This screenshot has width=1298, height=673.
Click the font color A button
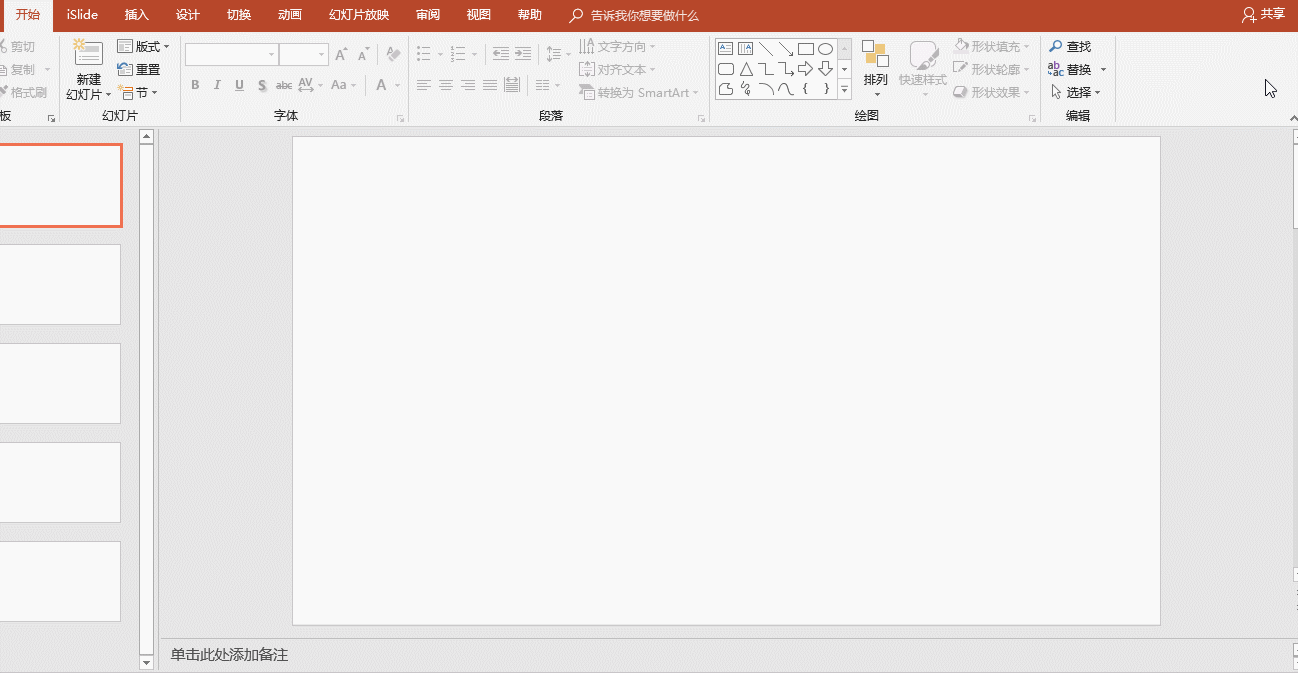(x=382, y=85)
